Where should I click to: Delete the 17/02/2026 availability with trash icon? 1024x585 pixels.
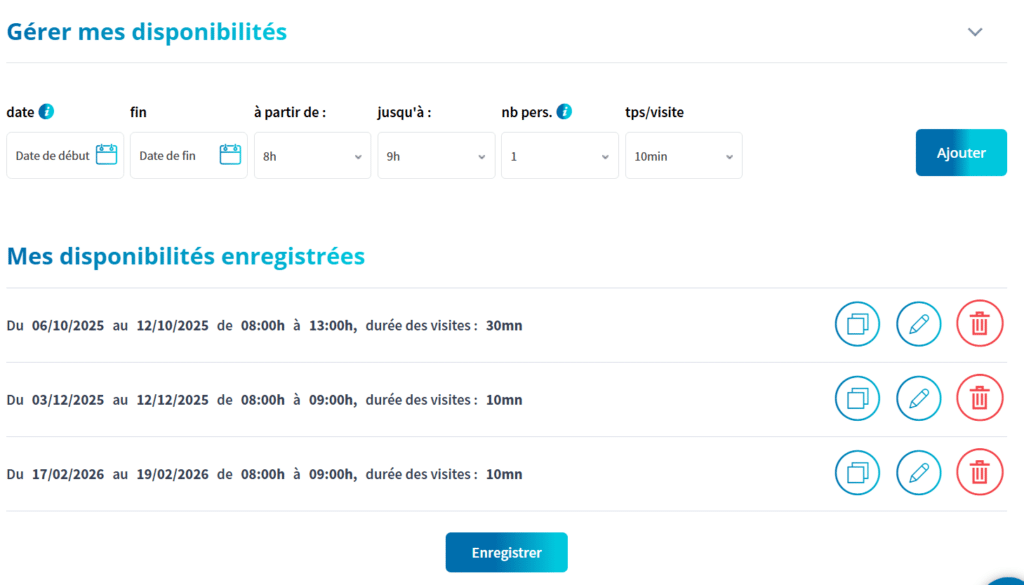(980, 473)
